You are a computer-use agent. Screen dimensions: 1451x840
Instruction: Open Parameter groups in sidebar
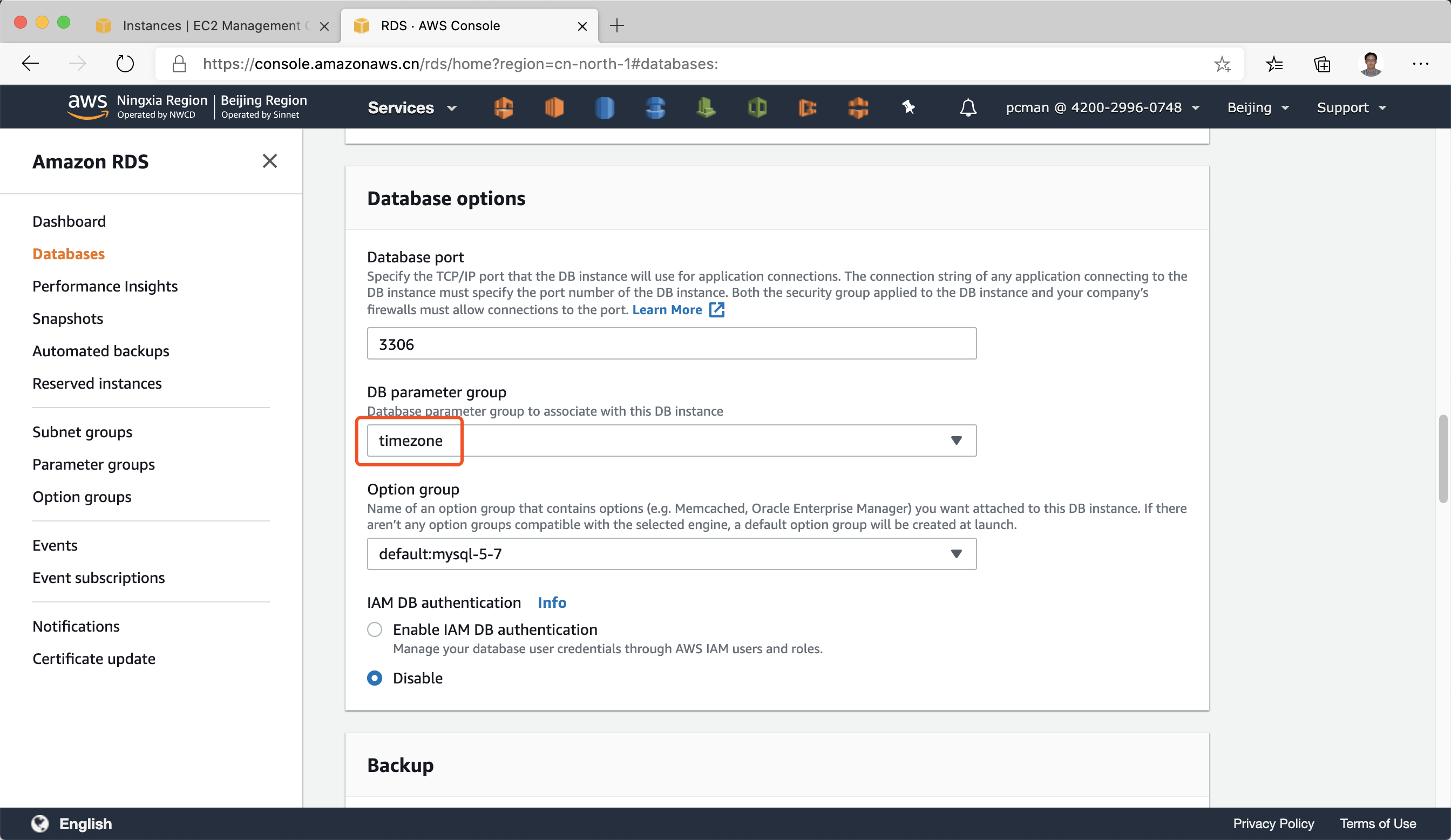click(x=93, y=464)
